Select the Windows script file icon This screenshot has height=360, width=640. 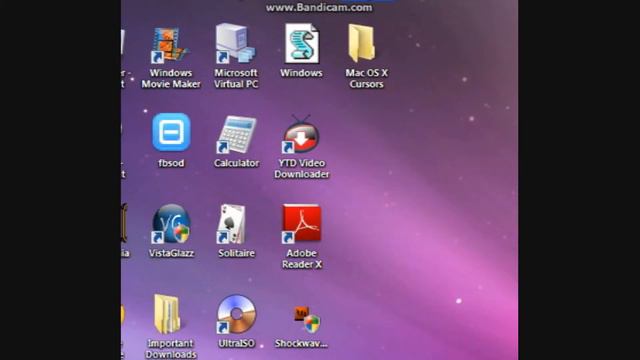pos(301,43)
